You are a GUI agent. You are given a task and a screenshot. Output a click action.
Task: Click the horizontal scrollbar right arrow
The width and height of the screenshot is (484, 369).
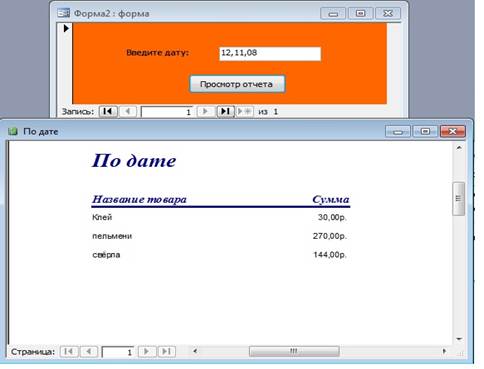click(x=444, y=351)
